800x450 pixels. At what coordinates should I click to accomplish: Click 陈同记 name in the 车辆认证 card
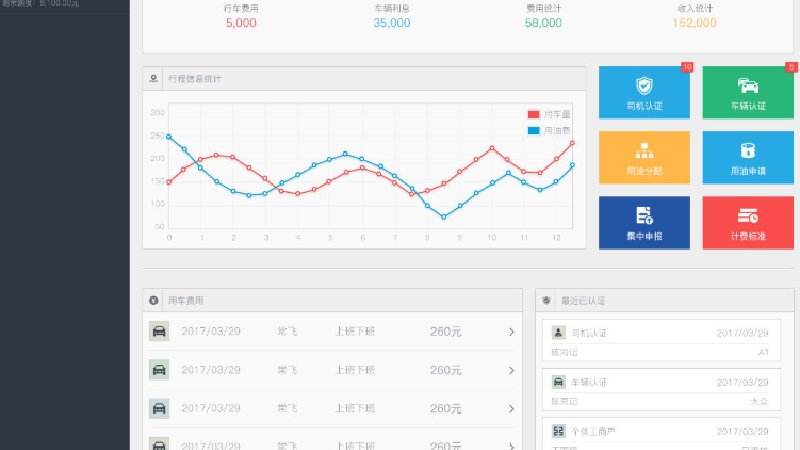pos(564,402)
